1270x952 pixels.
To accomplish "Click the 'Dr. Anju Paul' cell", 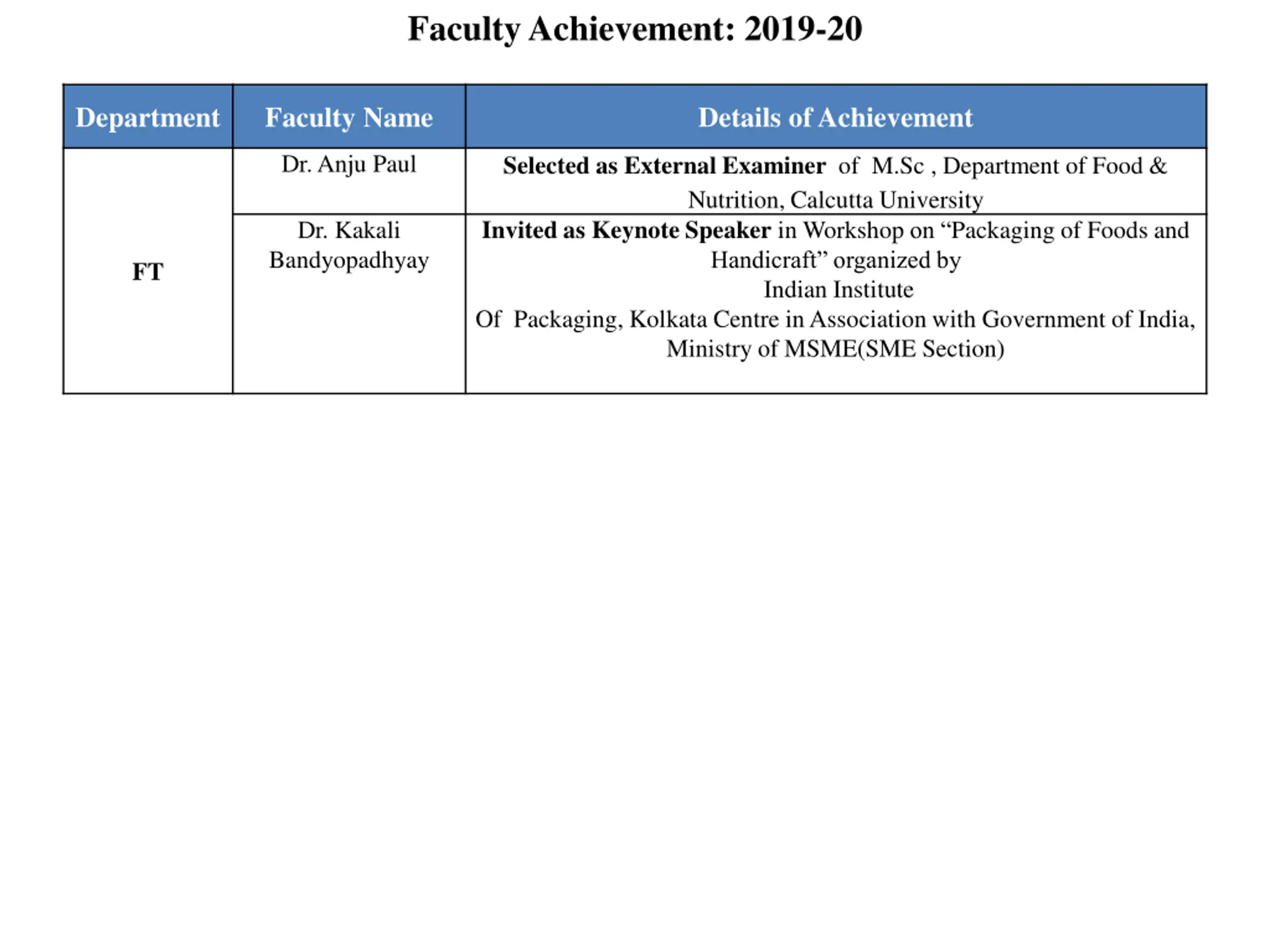I will [349, 181].
